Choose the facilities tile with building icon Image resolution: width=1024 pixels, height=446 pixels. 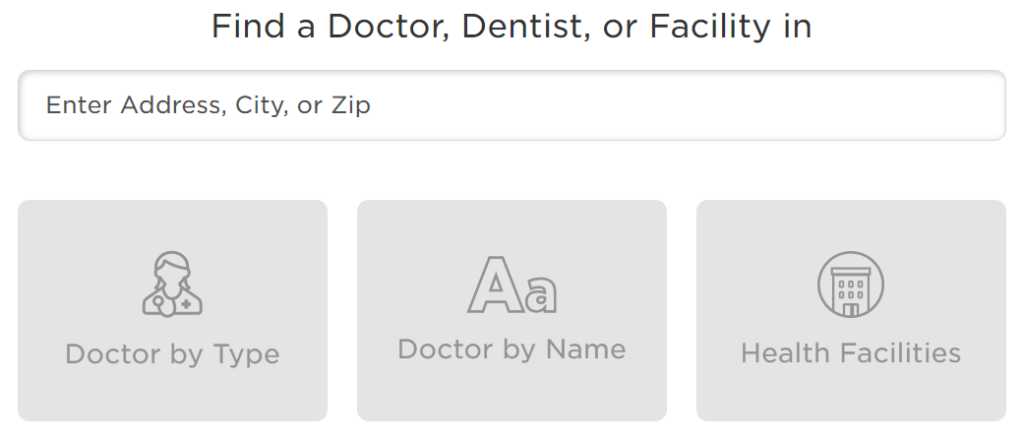pos(851,310)
